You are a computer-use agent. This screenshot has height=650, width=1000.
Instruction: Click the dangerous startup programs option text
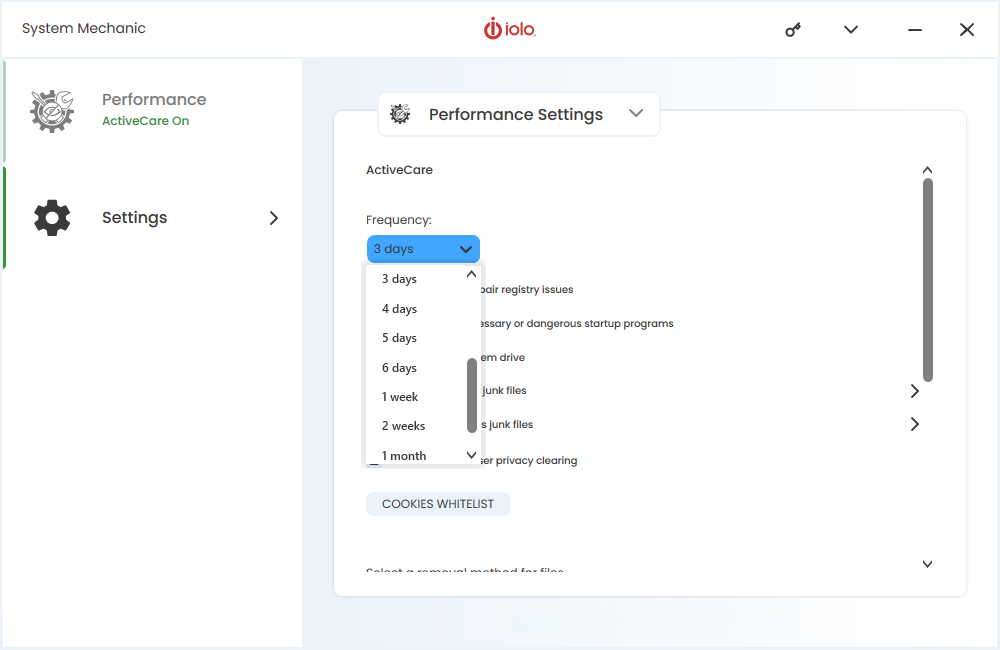click(x=577, y=323)
